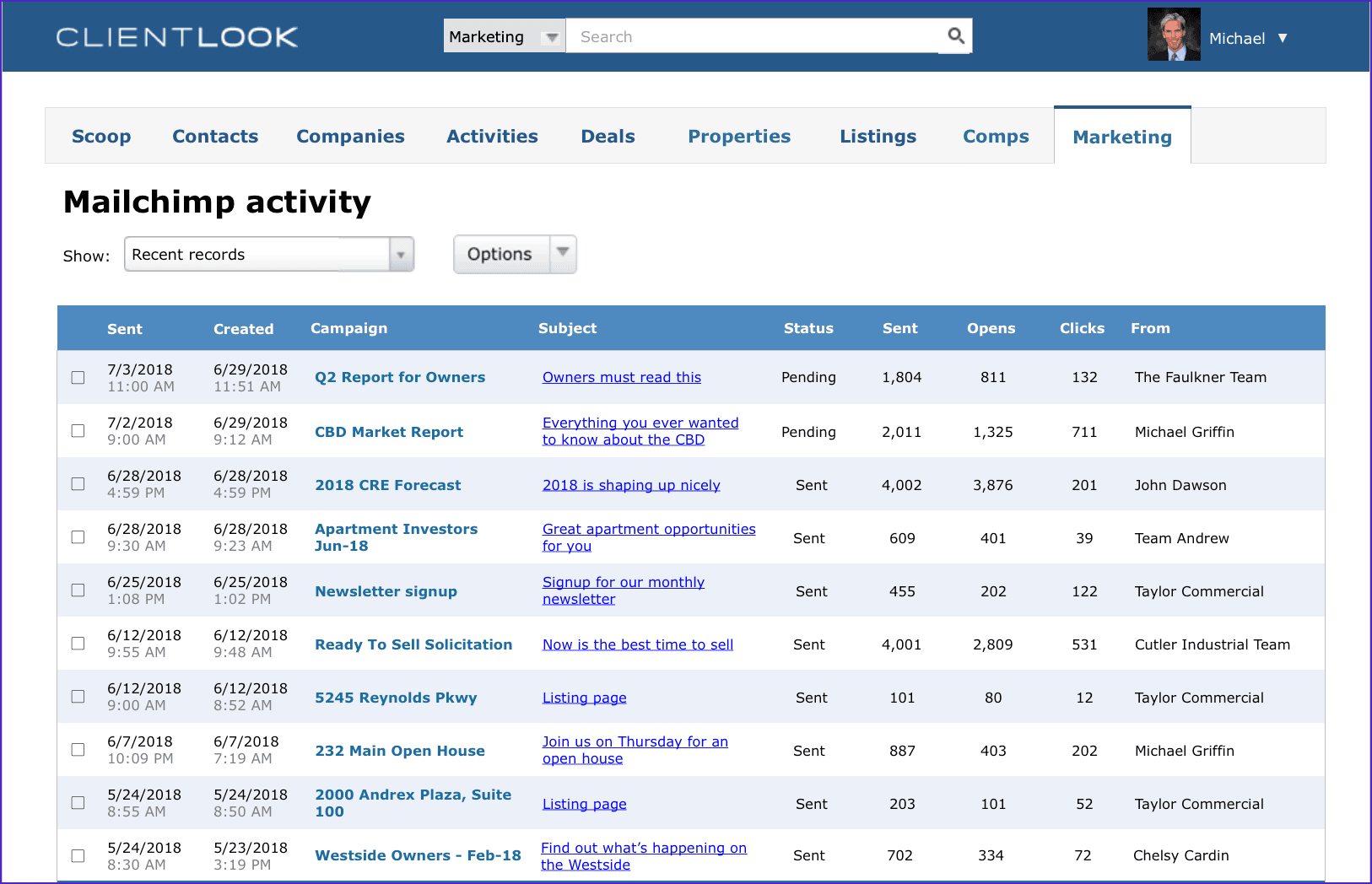Open the Michael user menu arrow

coord(1283,38)
